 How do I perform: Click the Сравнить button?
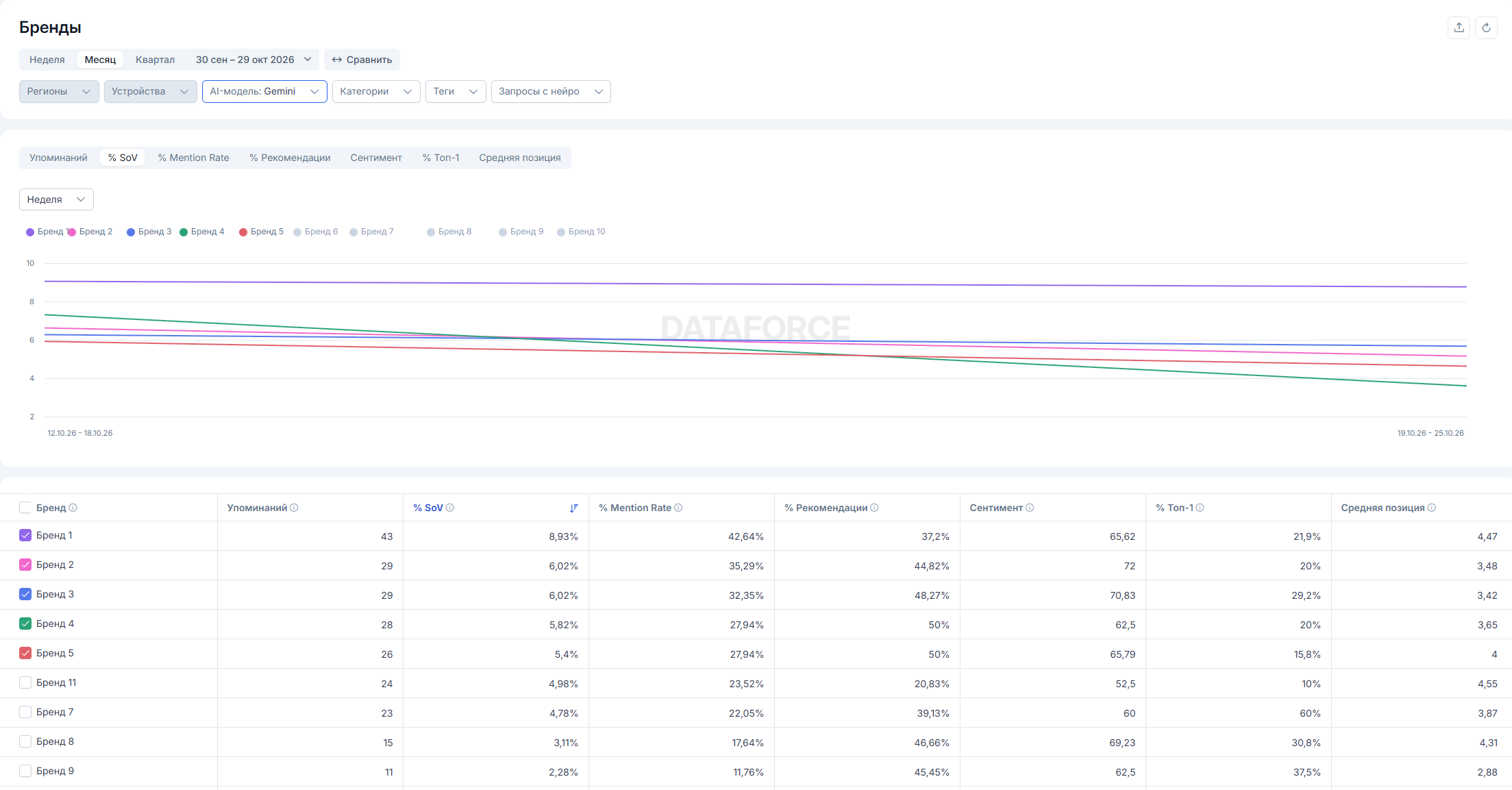(362, 60)
